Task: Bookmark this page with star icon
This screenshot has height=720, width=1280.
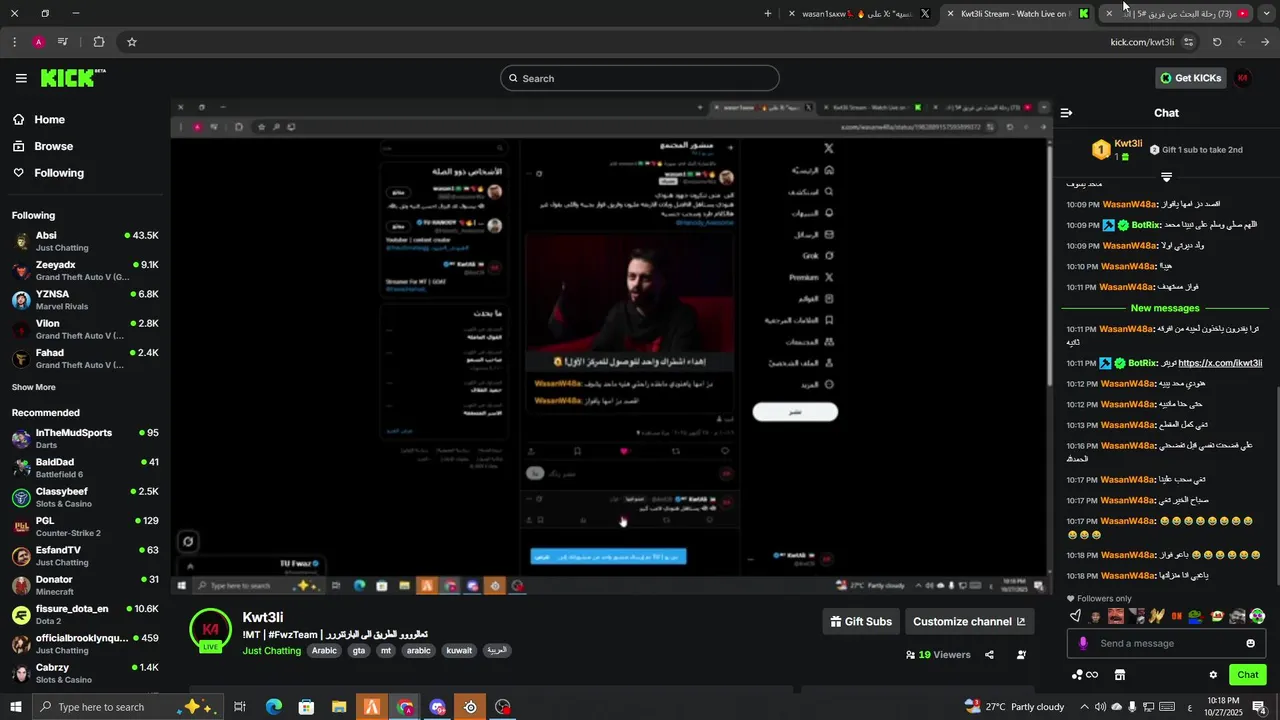Action: [x=131, y=42]
